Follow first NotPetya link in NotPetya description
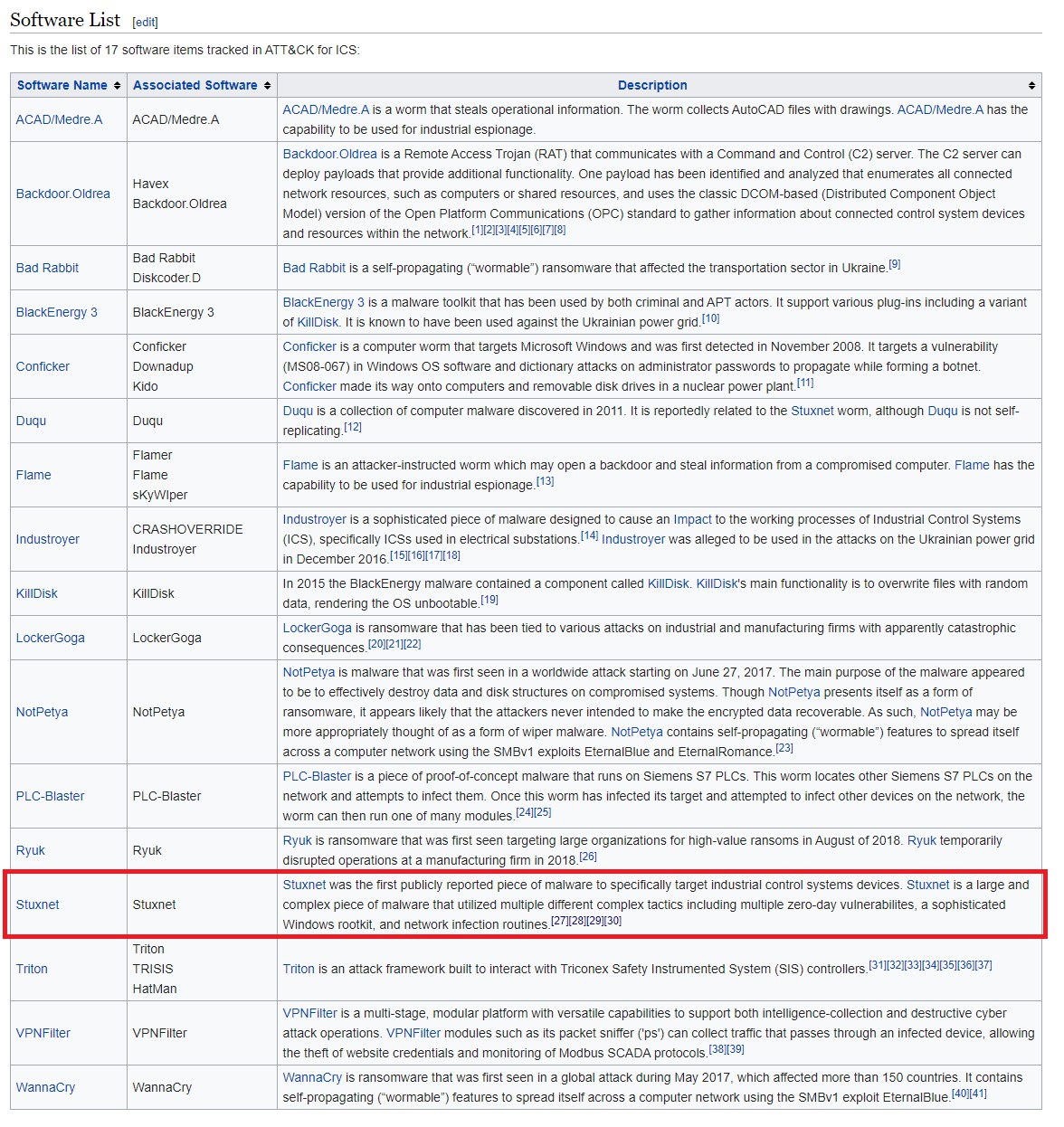This screenshot has width=1064, height=1127. [309, 672]
